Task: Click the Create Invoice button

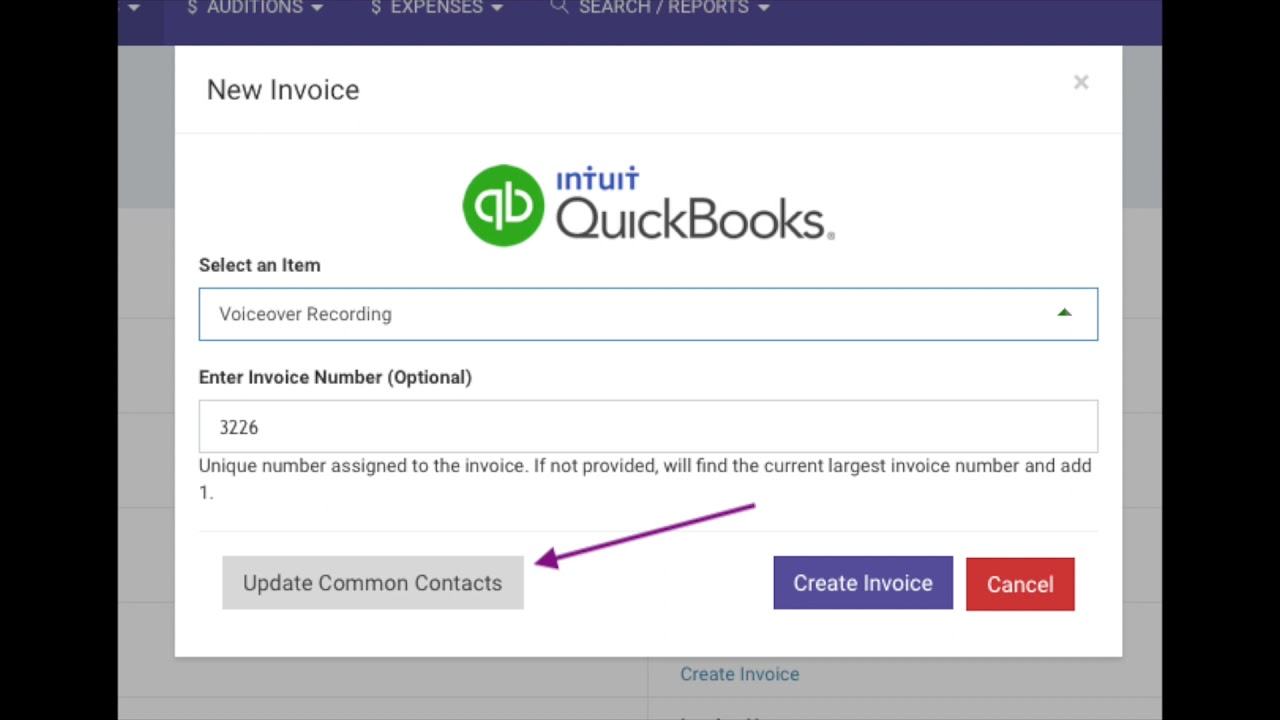Action: (863, 583)
